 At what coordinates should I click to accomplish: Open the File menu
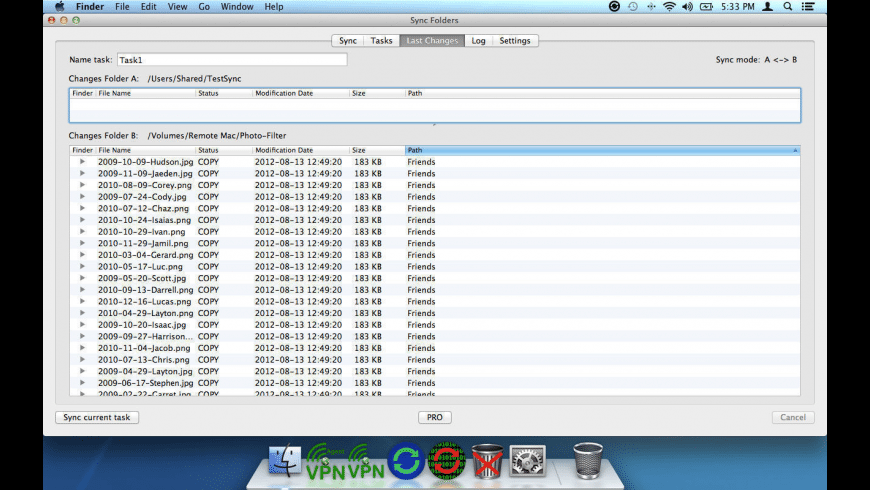(x=122, y=7)
